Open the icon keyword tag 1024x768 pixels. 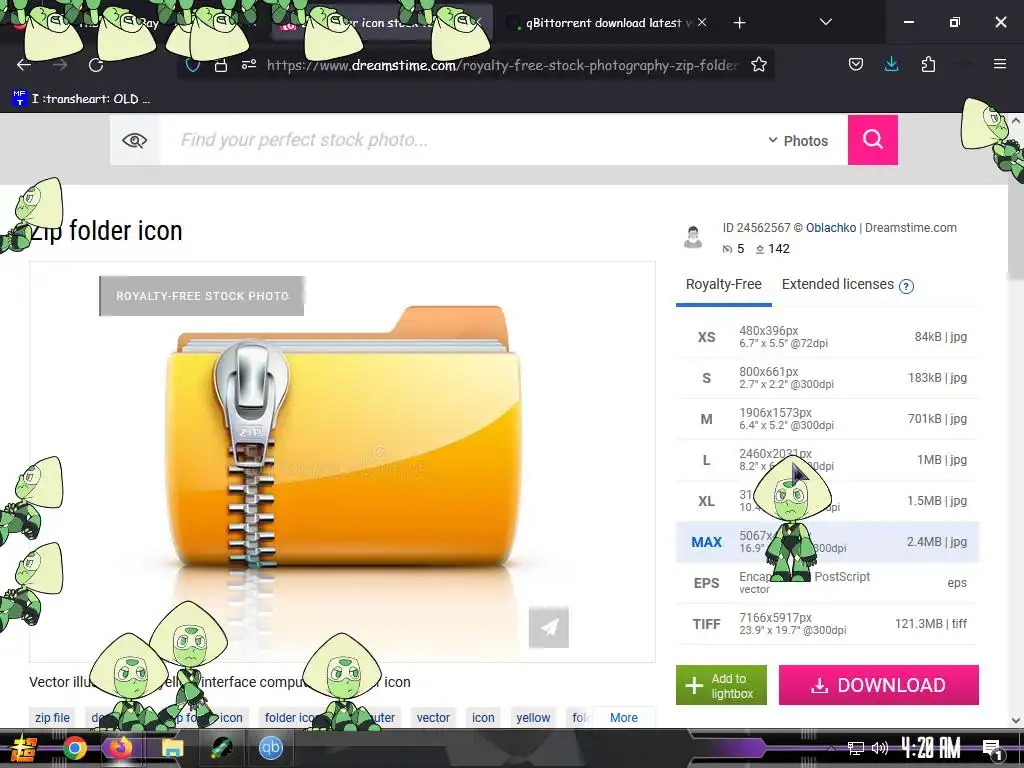point(483,718)
